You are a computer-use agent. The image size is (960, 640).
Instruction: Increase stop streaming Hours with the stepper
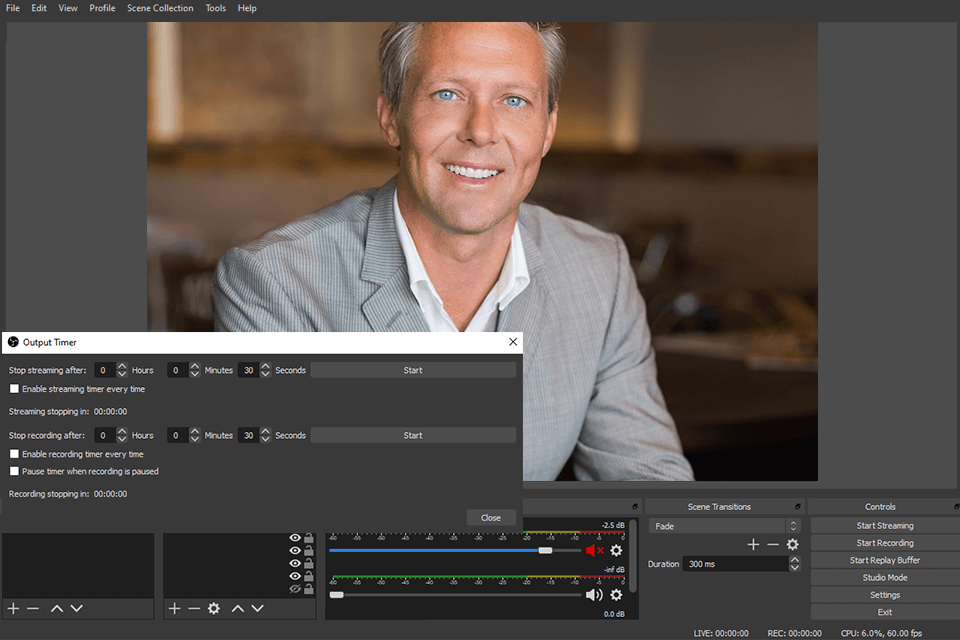[121, 365]
